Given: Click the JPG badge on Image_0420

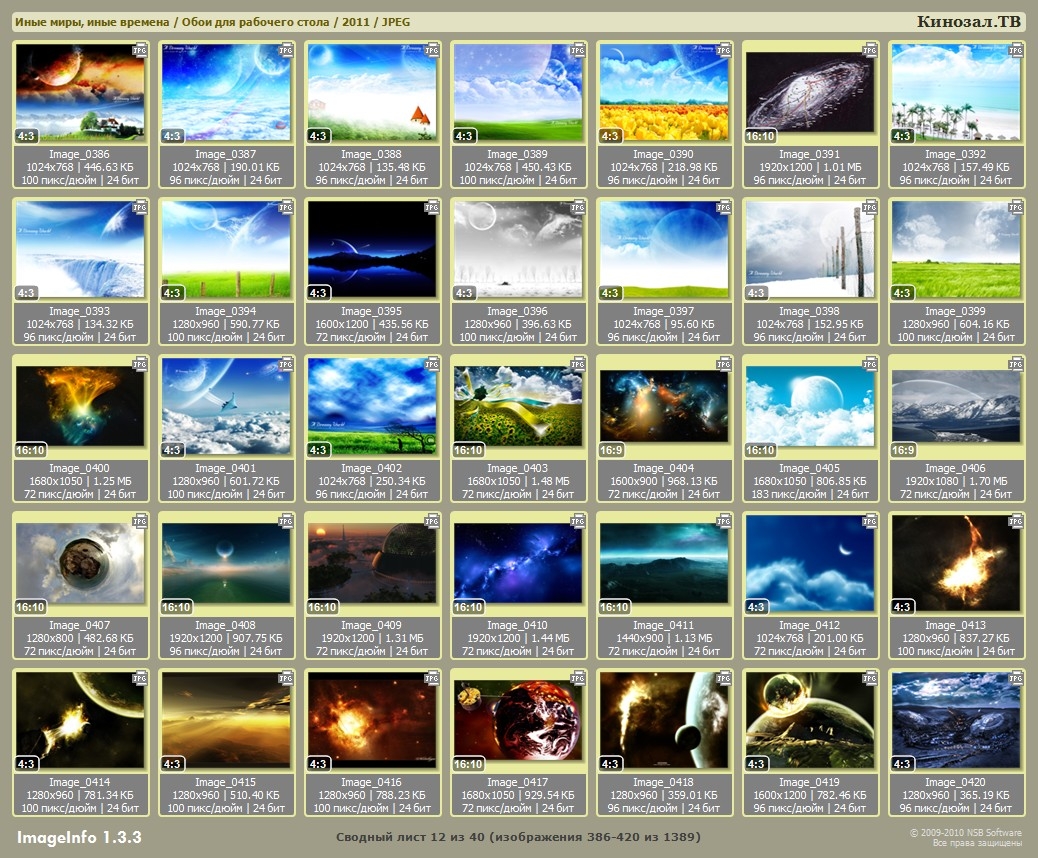Looking at the screenshot, I should pyautogui.click(x=1015, y=677).
